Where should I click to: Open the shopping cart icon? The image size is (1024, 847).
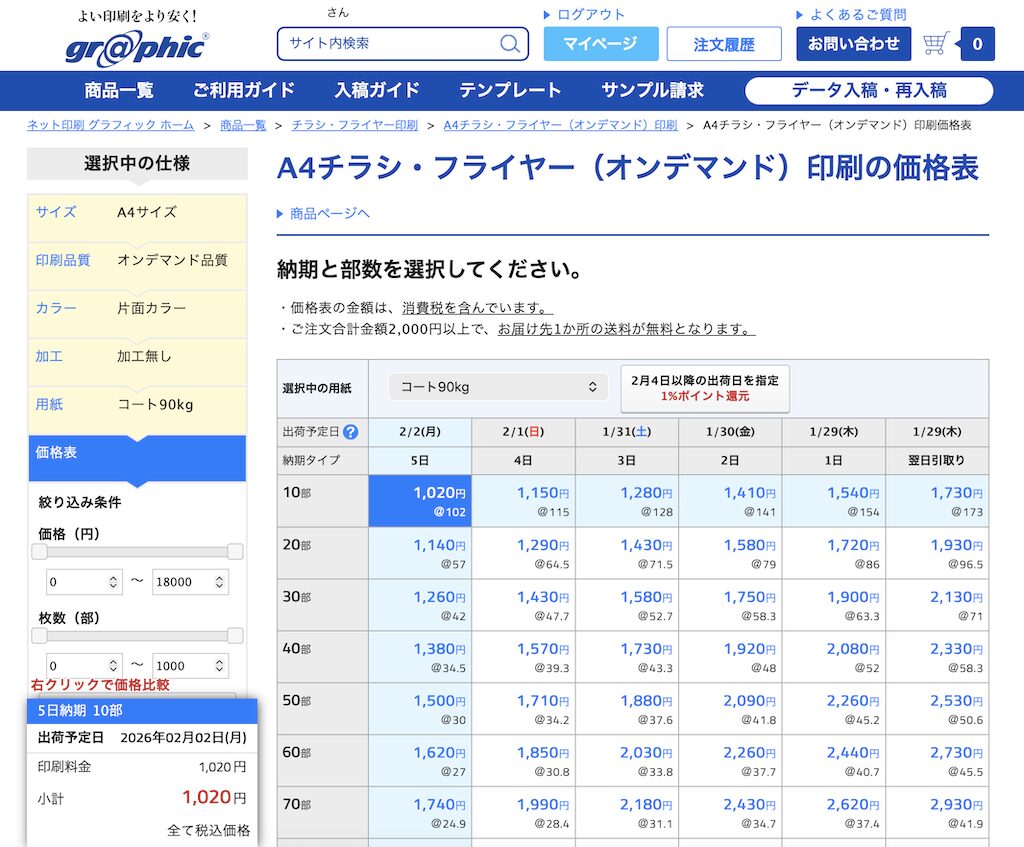click(936, 44)
